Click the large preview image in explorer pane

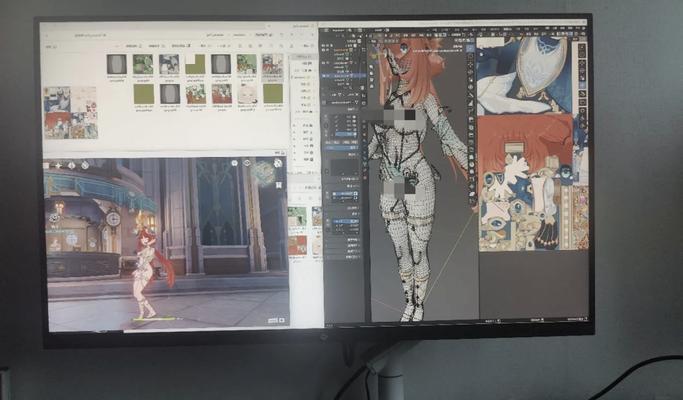pos(71,112)
